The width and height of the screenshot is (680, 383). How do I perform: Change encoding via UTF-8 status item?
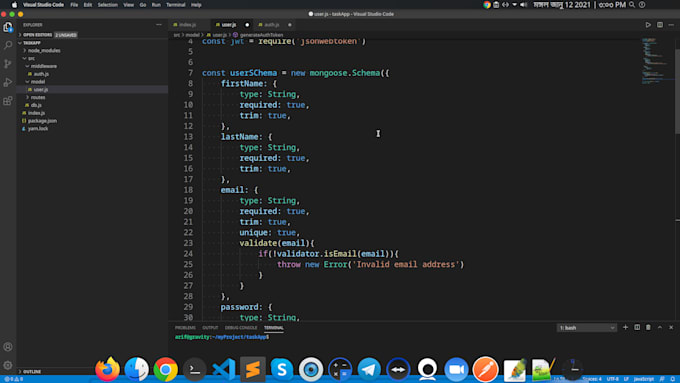(x=612, y=379)
